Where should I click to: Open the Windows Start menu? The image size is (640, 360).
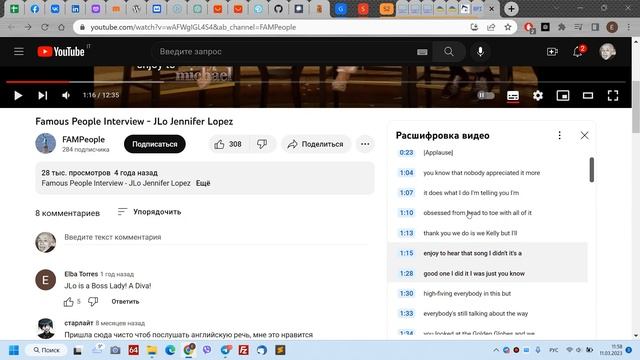14,350
